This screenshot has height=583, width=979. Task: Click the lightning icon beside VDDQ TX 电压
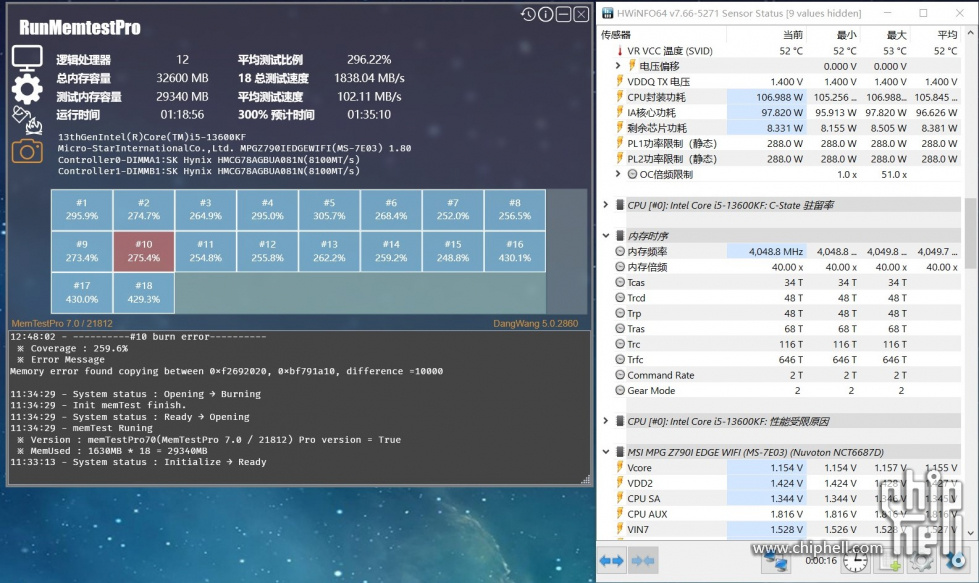tap(619, 81)
